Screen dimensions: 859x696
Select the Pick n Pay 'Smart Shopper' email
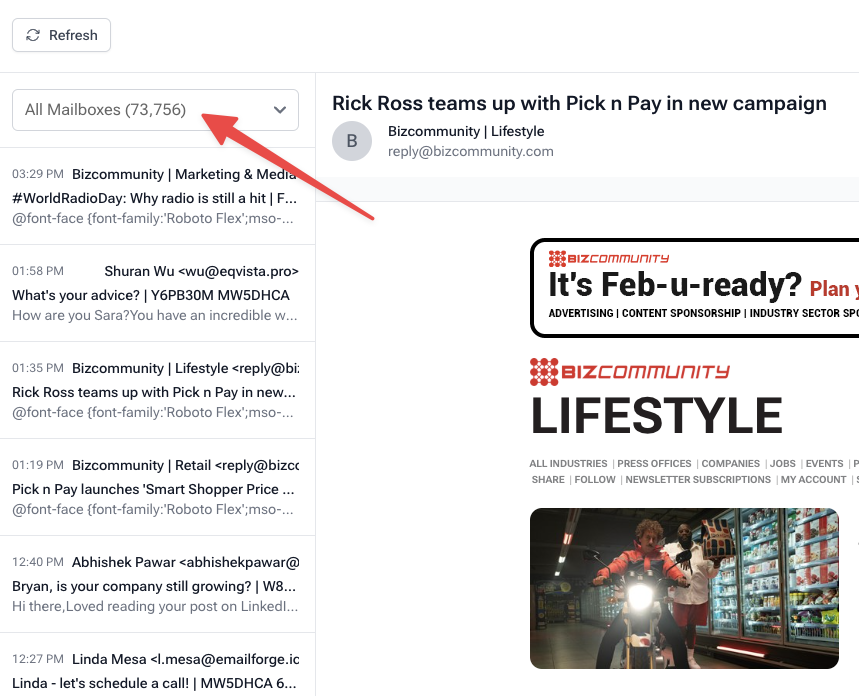156,488
